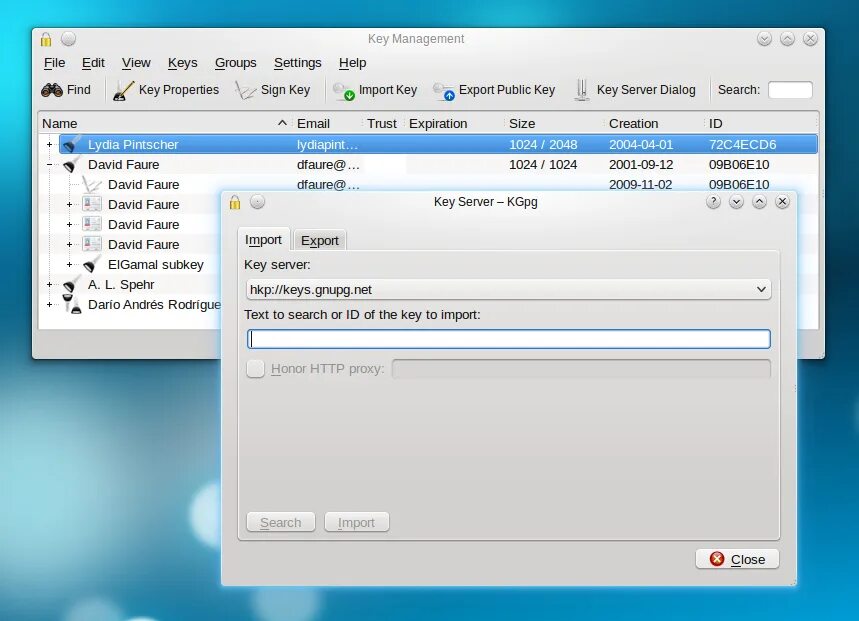Click the ElGamal subkey key icon

(x=91, y=264)
